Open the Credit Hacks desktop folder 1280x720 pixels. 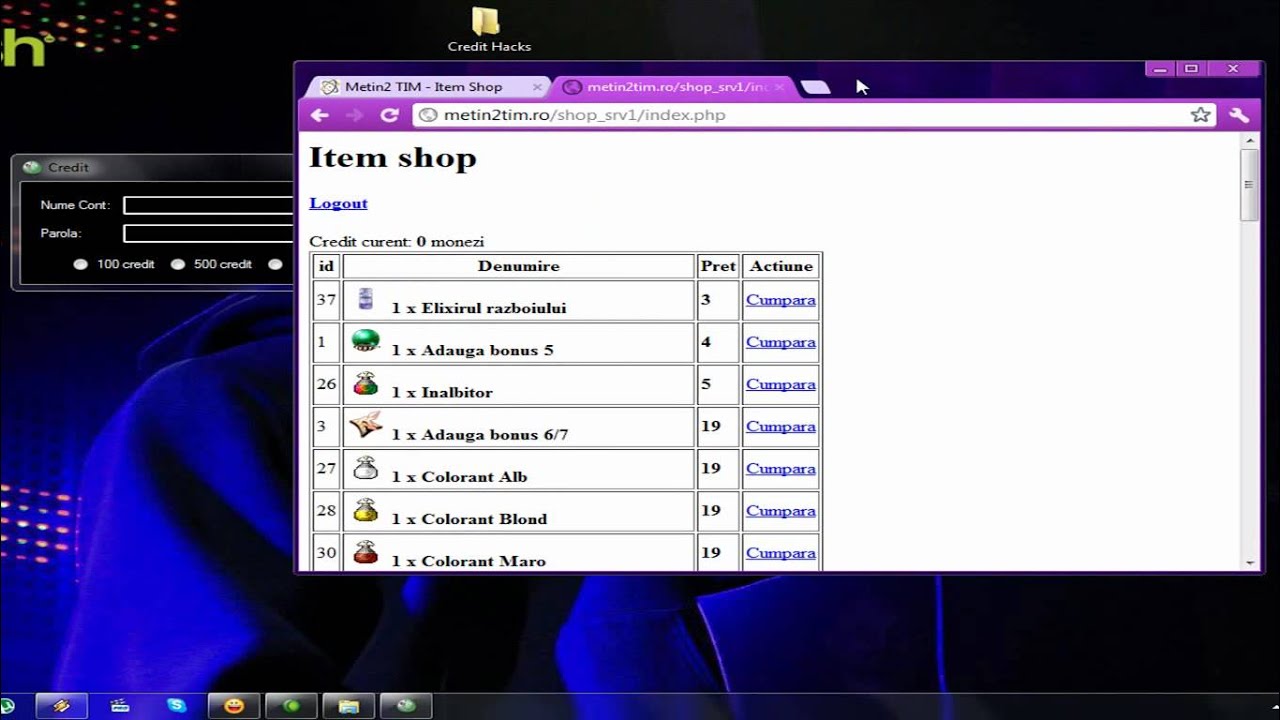[x=488, y=30]
